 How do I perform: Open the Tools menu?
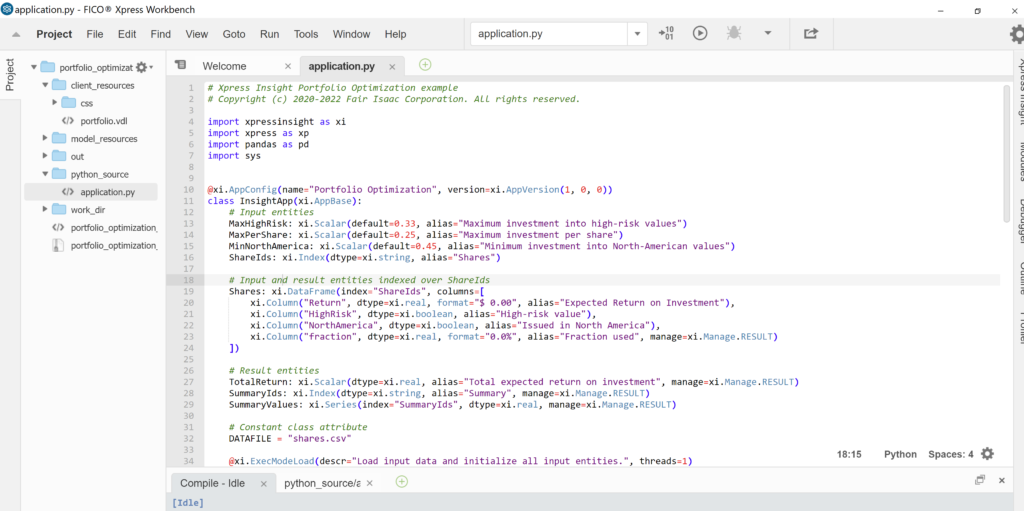(x=306, y=34)
